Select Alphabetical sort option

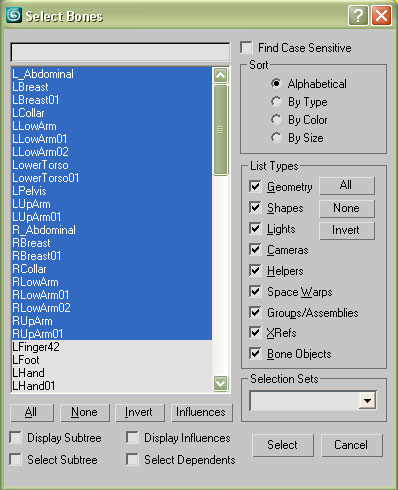pos(276,83)
